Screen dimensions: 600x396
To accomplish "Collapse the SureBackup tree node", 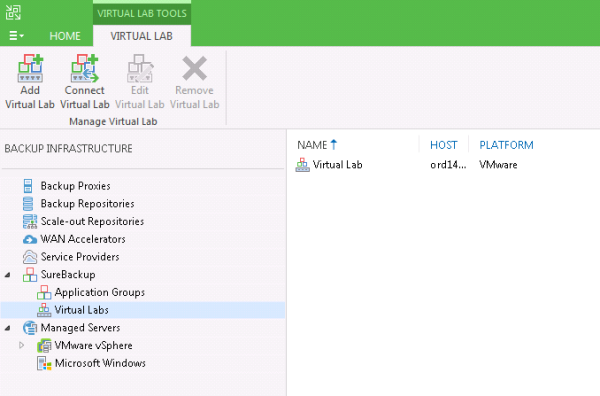I will [8, 275].
